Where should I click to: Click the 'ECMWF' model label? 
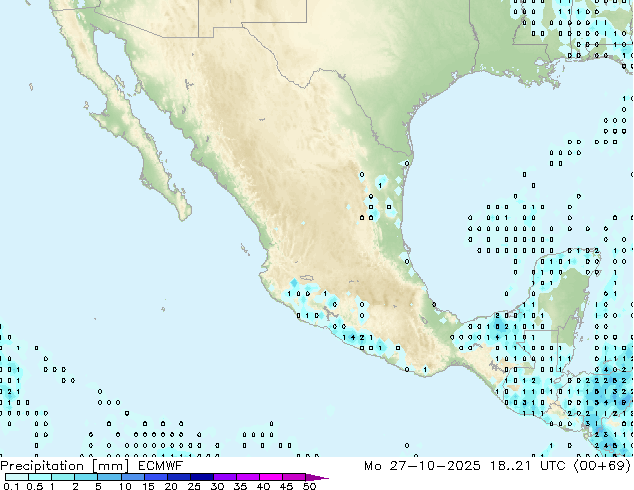160,466
